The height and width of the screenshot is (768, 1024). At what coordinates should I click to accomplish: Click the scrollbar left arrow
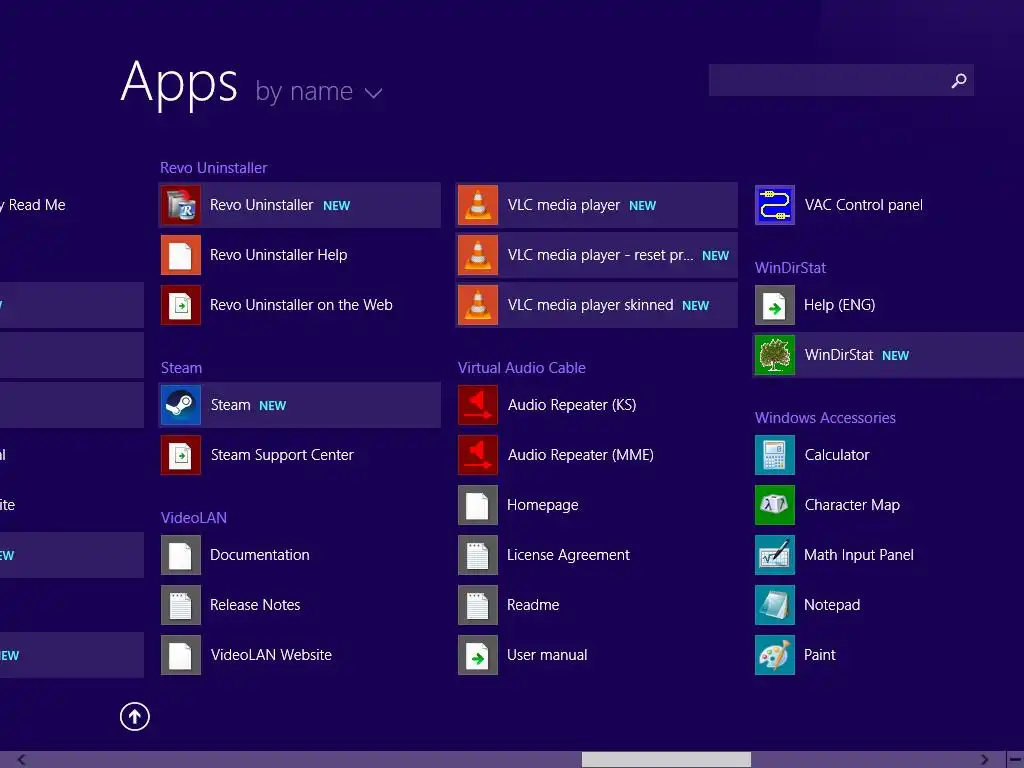(x=22, y=760)
